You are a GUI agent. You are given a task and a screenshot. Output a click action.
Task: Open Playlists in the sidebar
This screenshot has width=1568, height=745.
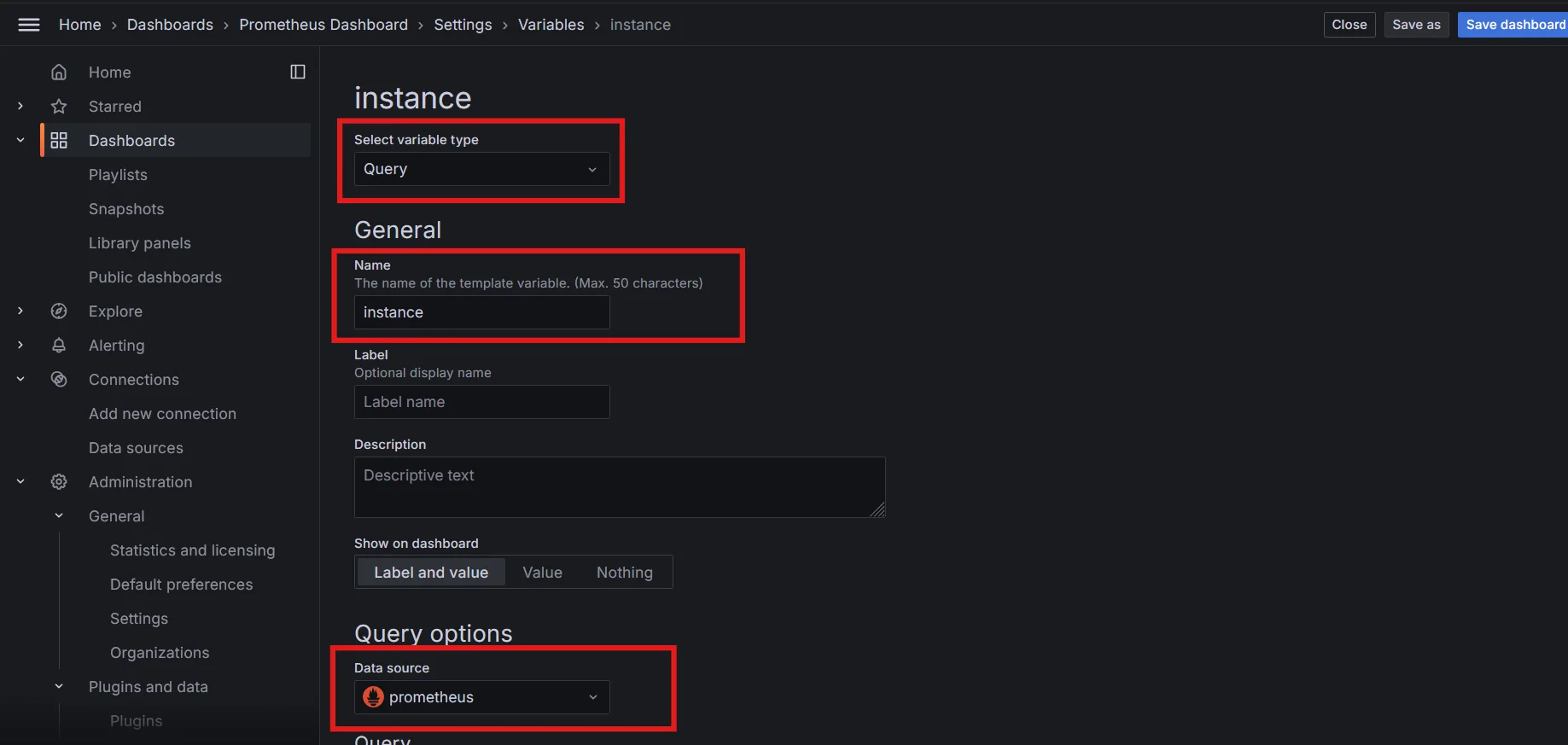tap(118, 175)
